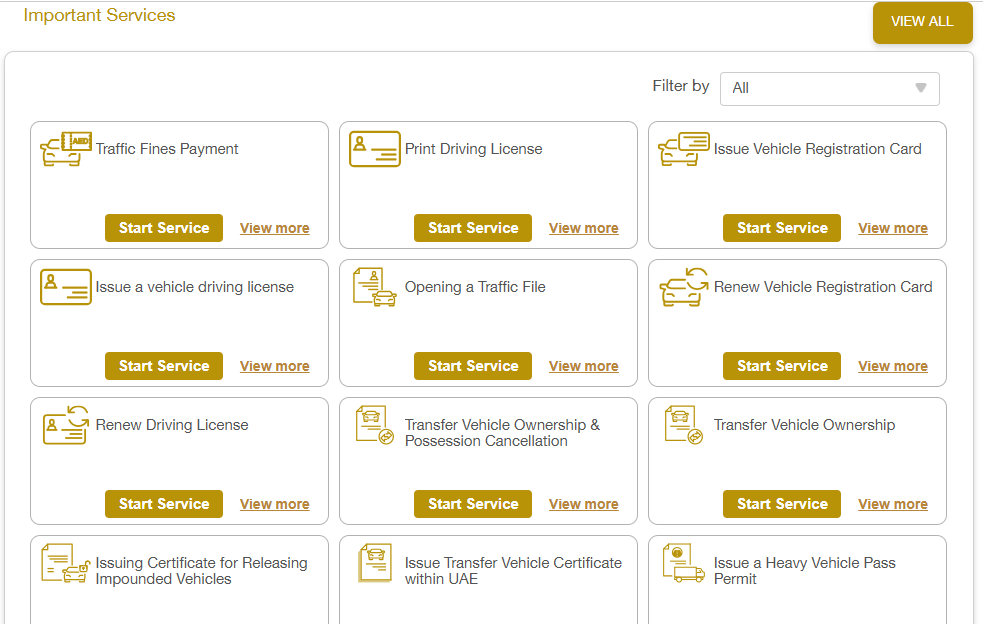
Task: Click the Releasing Impounded Vehicles certificate icon
Action: click(66, 563)
